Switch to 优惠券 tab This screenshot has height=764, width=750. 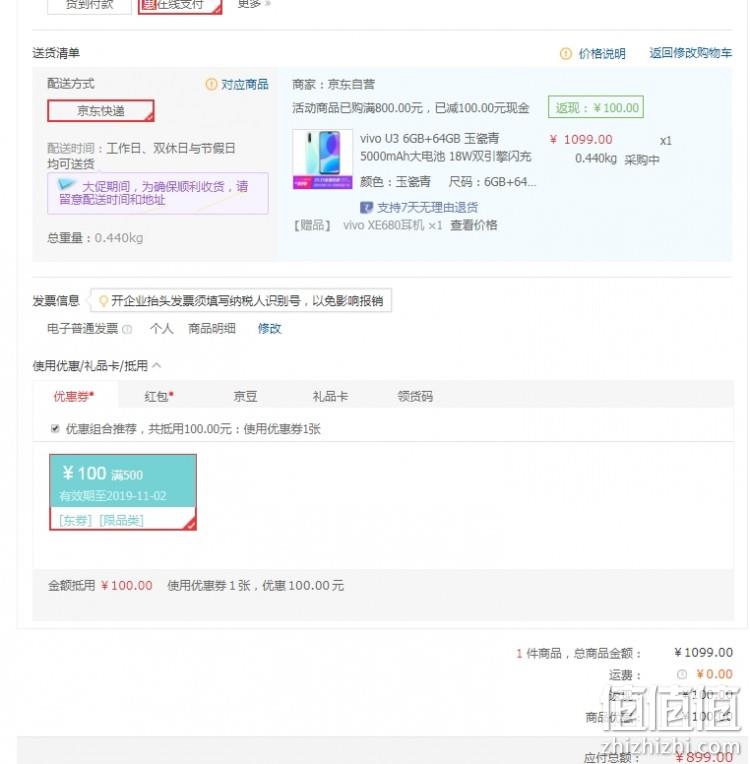coord(74,396)
